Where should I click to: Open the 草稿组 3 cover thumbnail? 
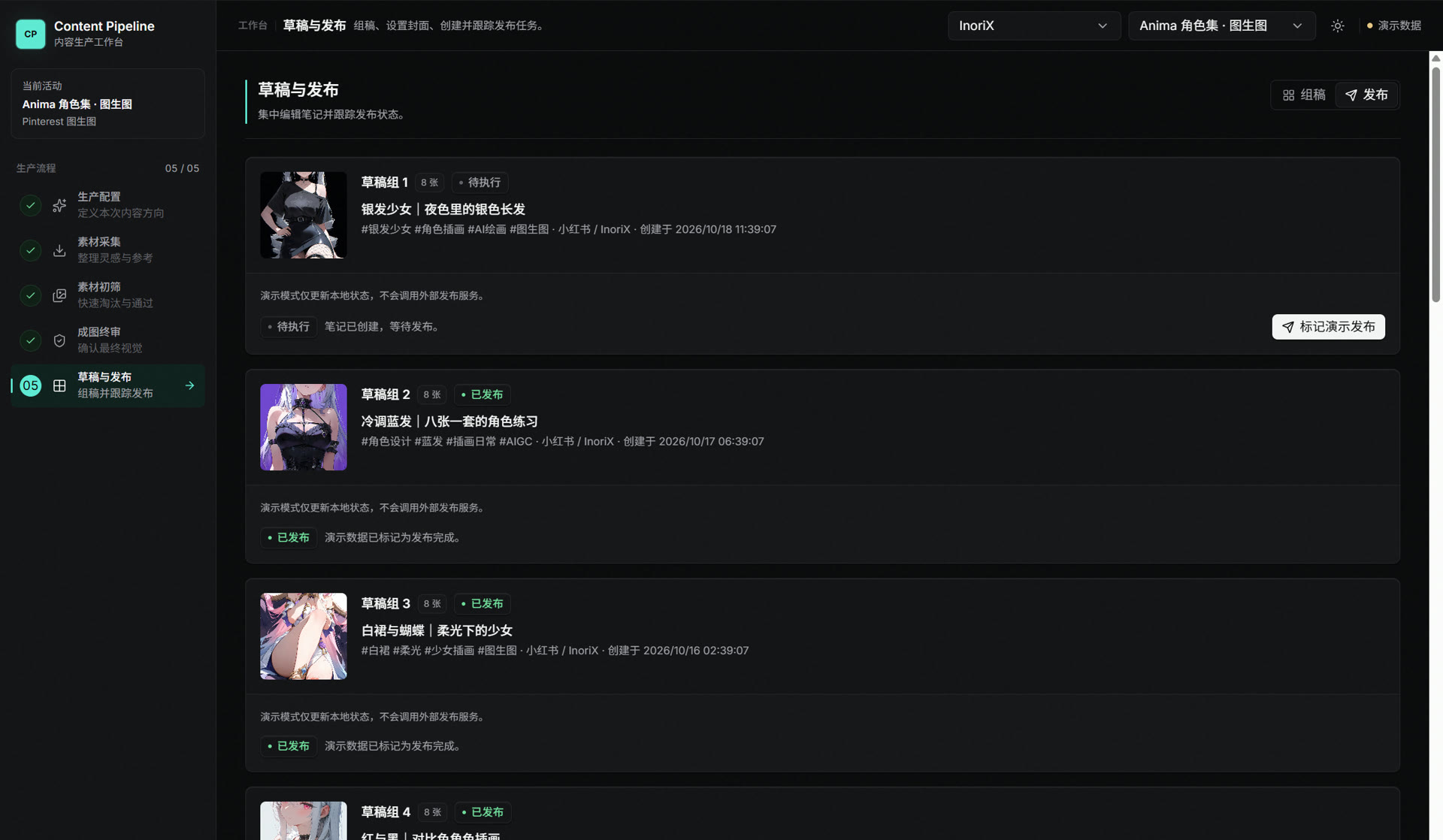(x=304, y=636)
